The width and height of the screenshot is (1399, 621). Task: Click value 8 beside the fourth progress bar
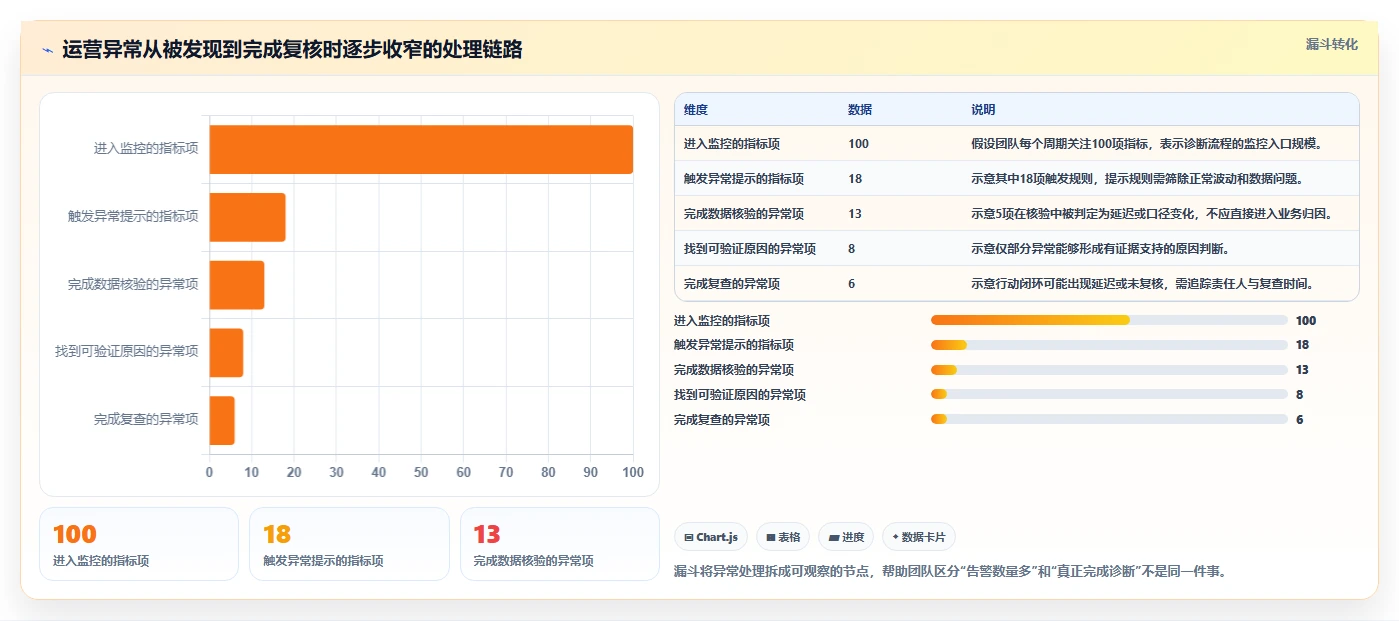(x=1300, y=395)
